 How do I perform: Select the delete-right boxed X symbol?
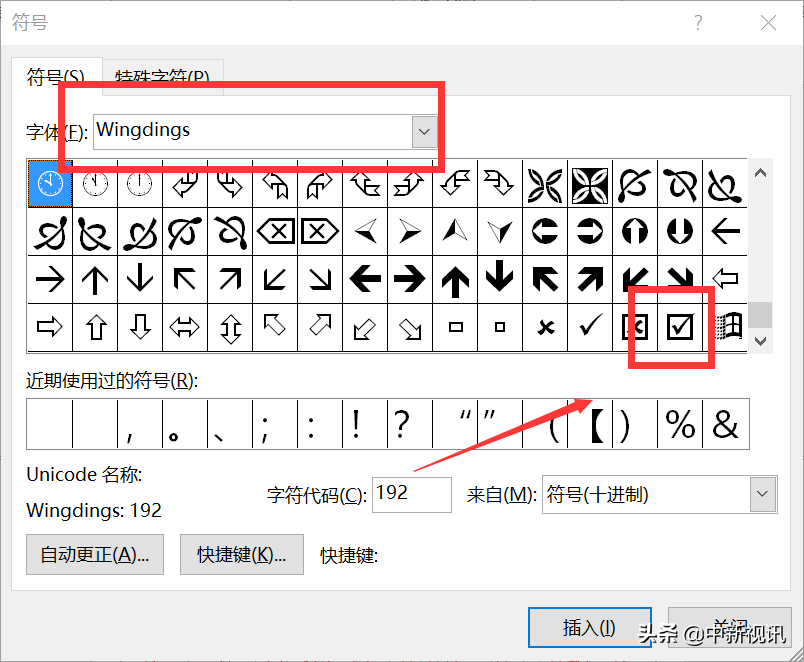(320, 232)
